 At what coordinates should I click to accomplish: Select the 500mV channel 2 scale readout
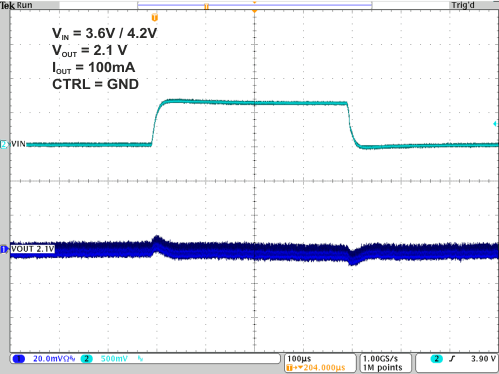[114, 359]
